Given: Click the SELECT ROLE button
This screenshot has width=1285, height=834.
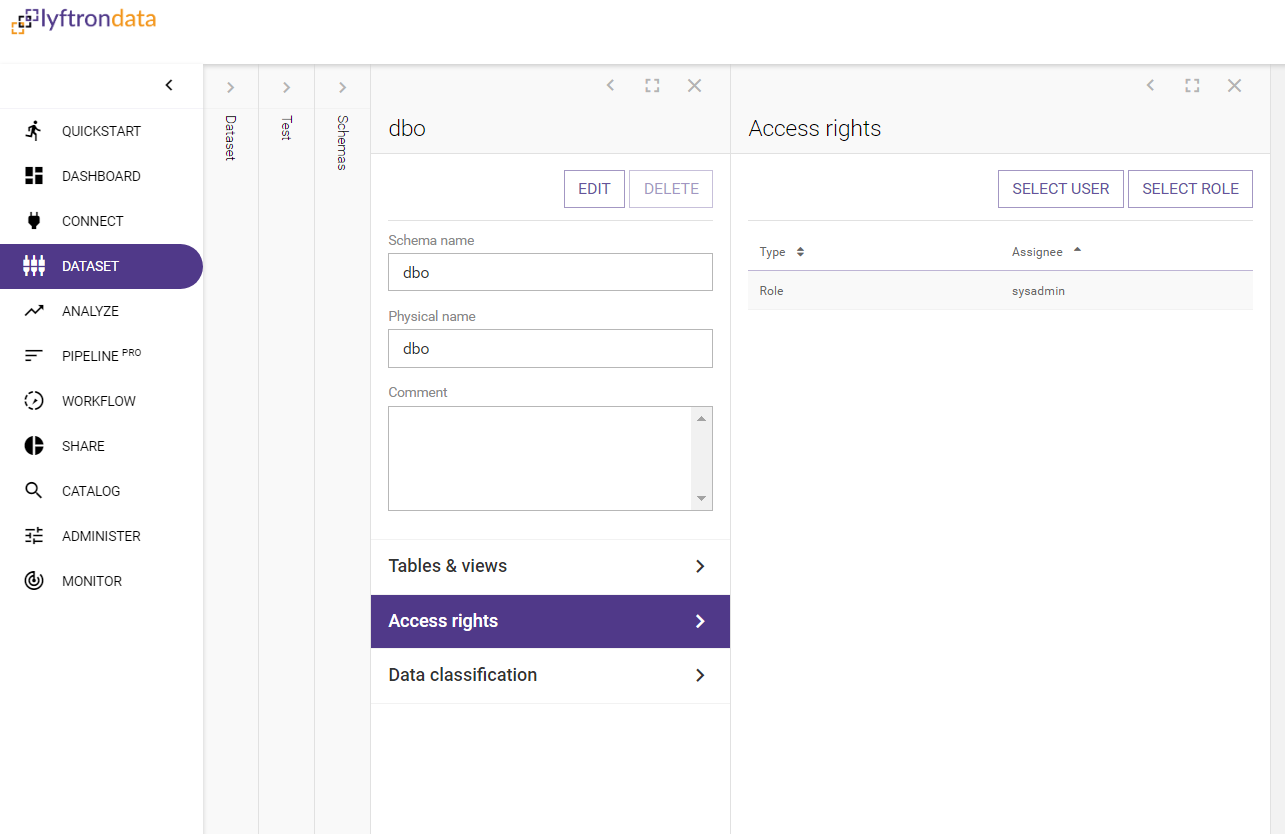Looking at the screenshot, I should pyautogui.click(x=1190, y=189).
